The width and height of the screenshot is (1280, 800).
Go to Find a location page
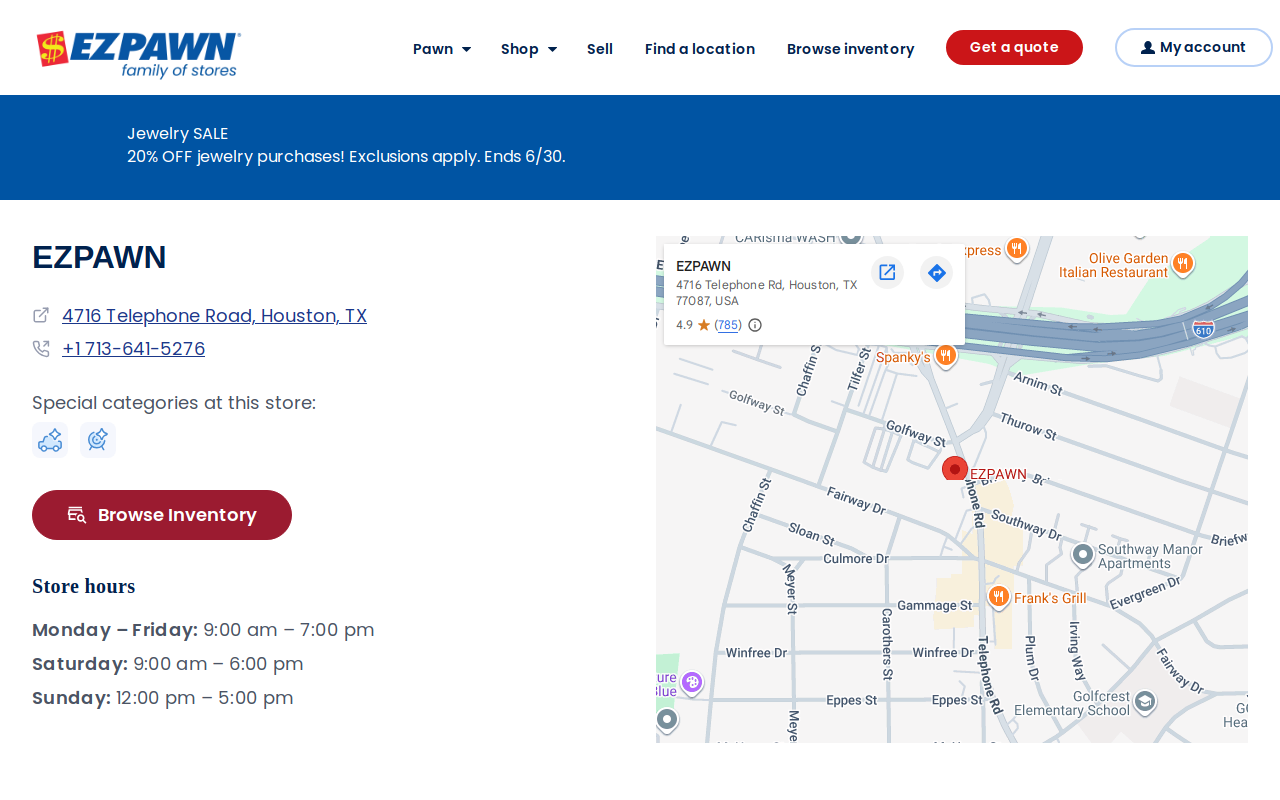tap(700, 49)
